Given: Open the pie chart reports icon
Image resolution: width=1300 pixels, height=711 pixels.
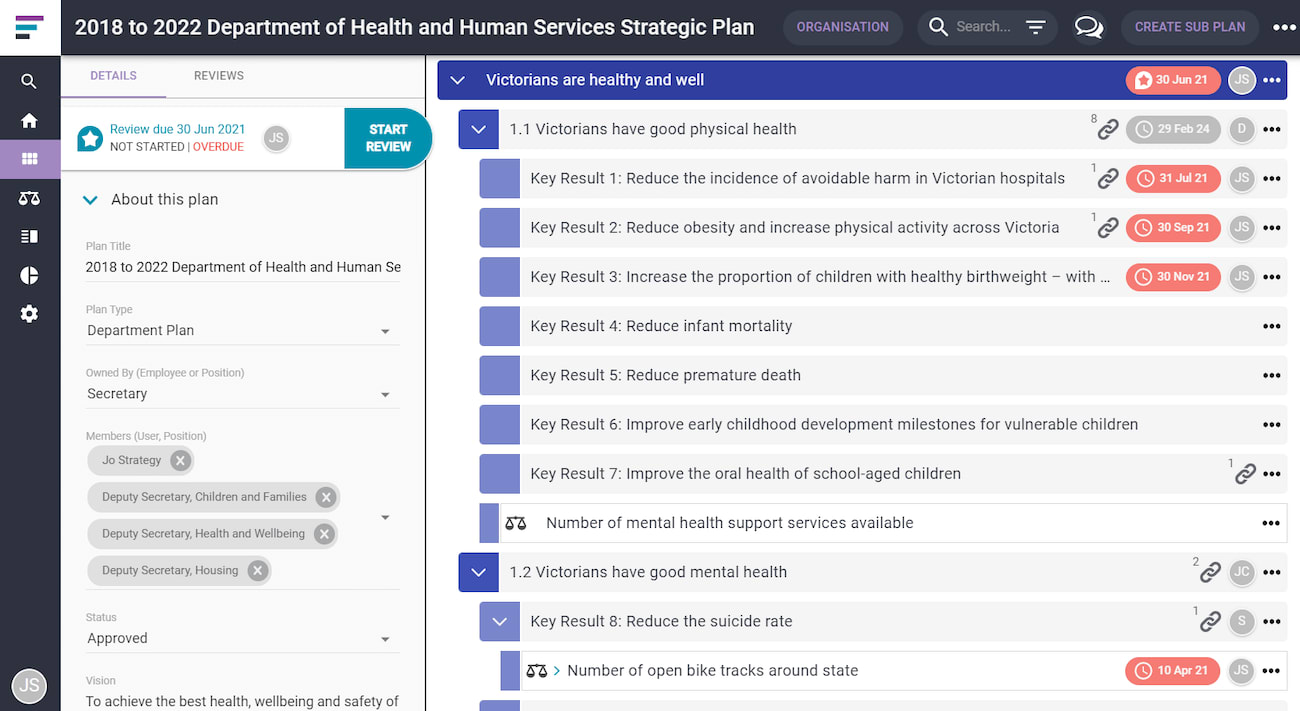Looking at the screenshot, I should 29,275.
